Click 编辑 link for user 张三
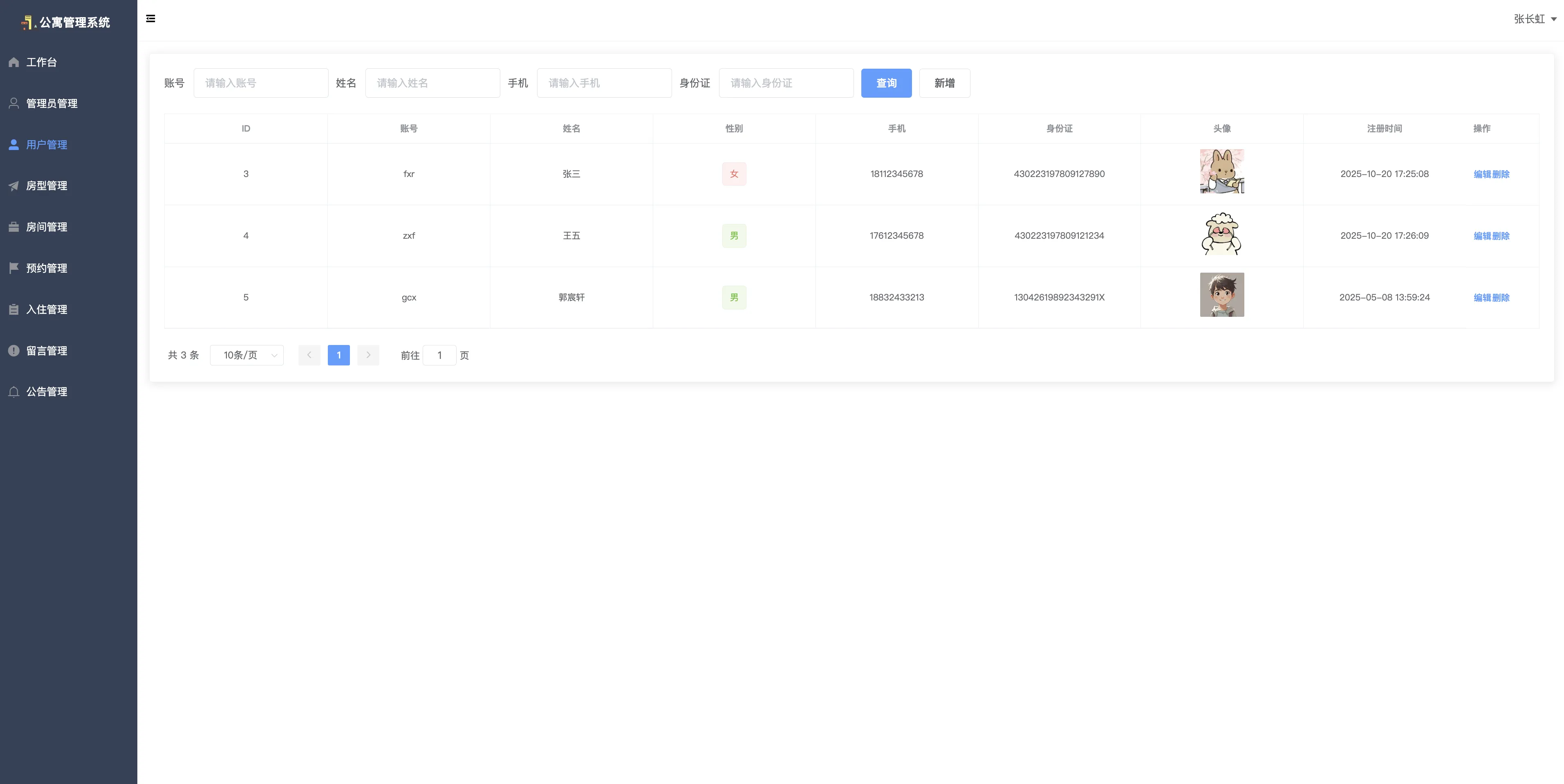1564x784 pixels. click(1482, 174)
